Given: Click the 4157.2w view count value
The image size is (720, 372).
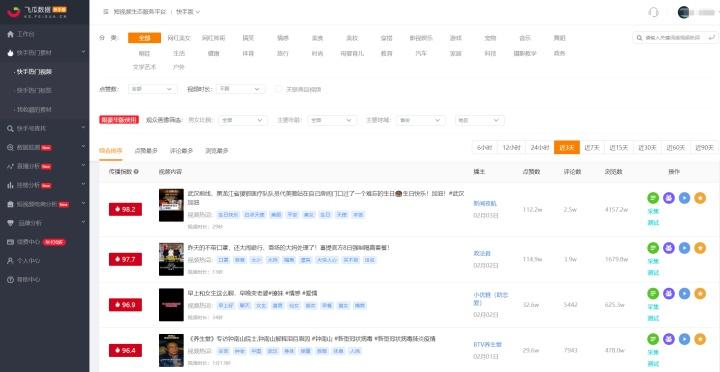Looking at the screenshot, I should tap(617, 209).
